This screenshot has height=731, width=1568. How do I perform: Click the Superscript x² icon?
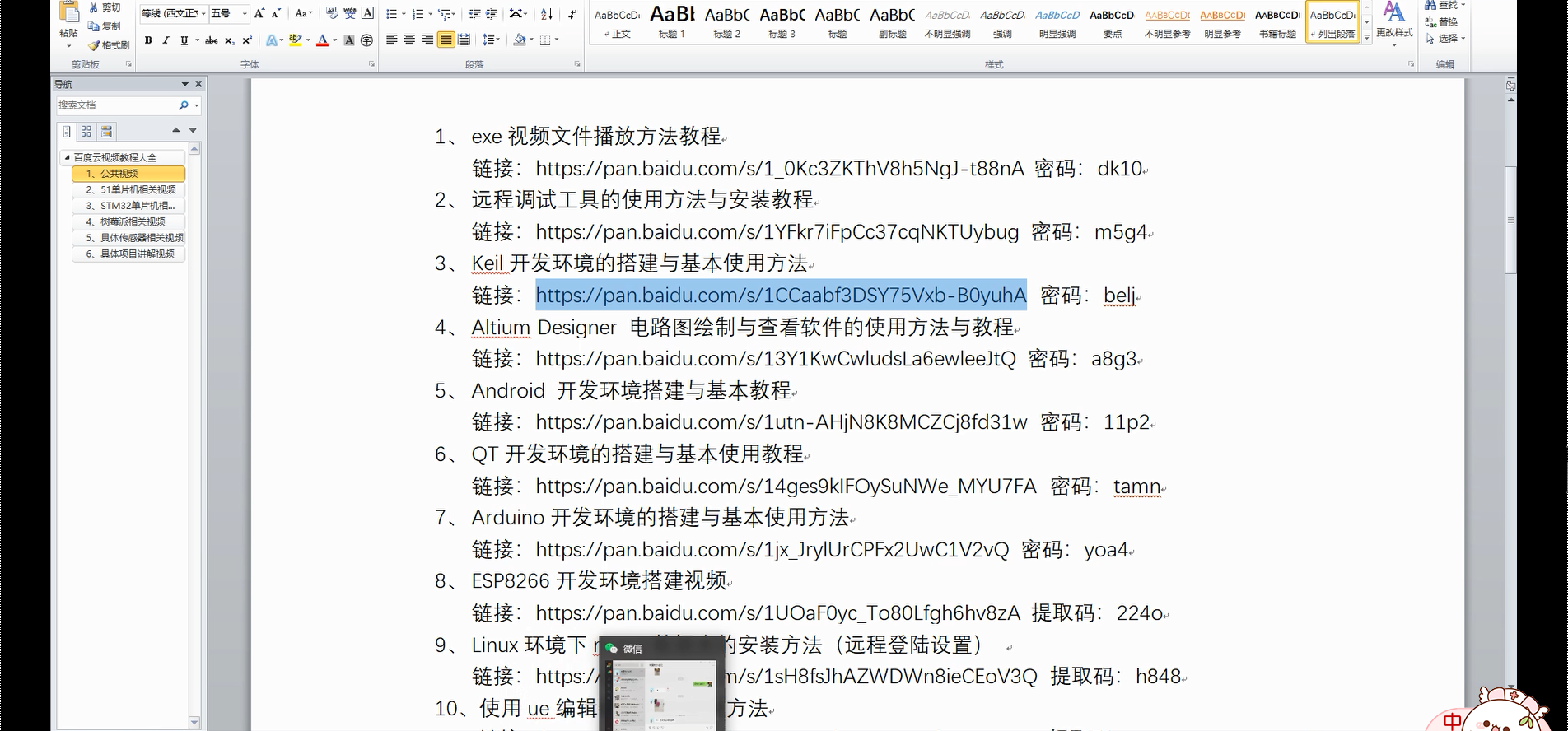pyautogui.click(x=246, y=40)
